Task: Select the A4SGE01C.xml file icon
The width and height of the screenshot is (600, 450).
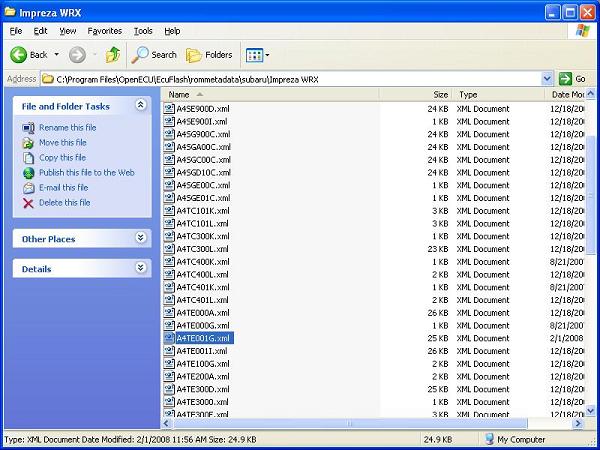Action: coord(169,198)
